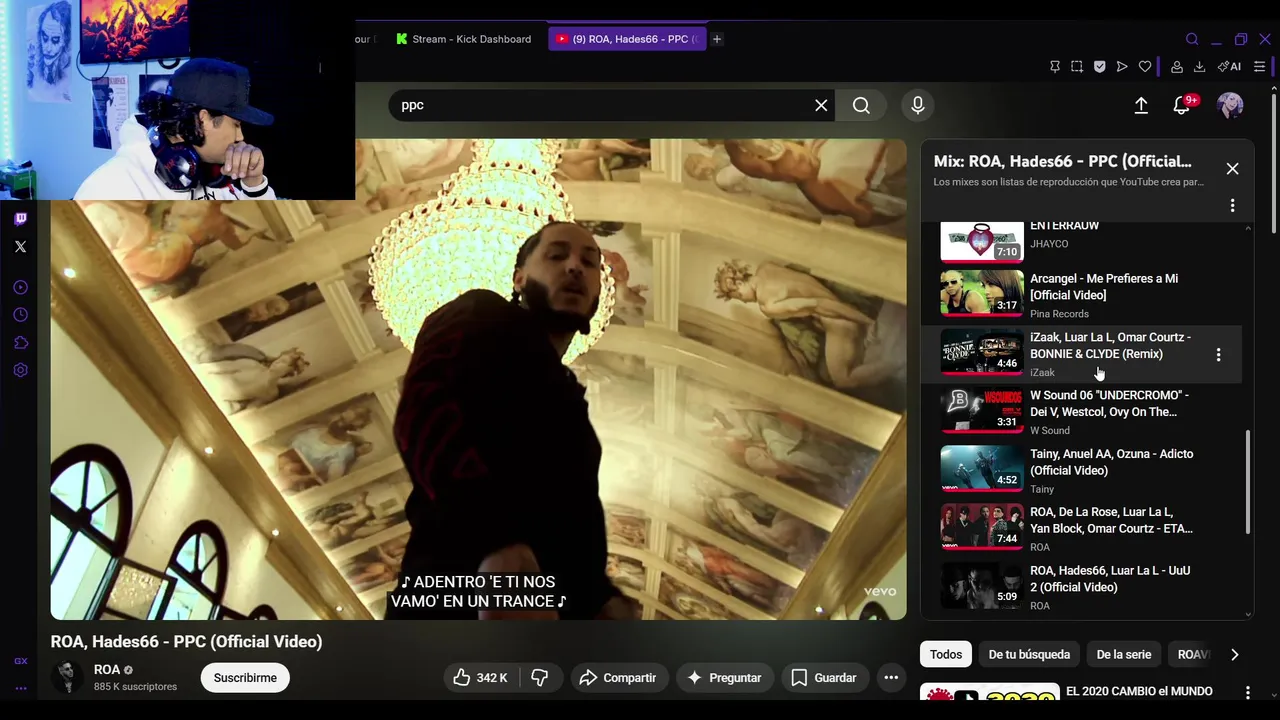Like the video (342 K)

pyautogui.click(x=479, y=678)
